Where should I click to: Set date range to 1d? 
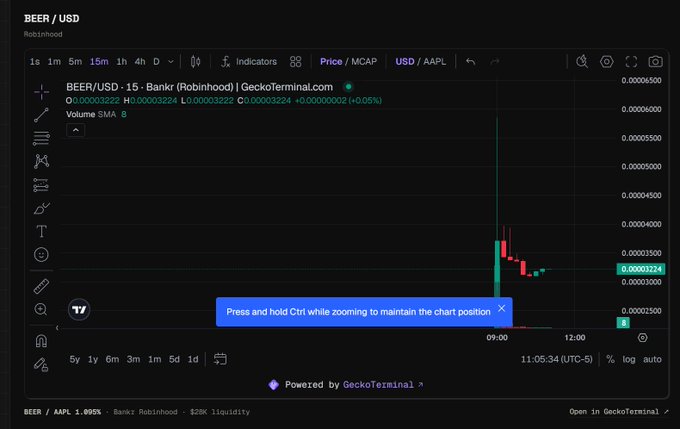[193, 359]
